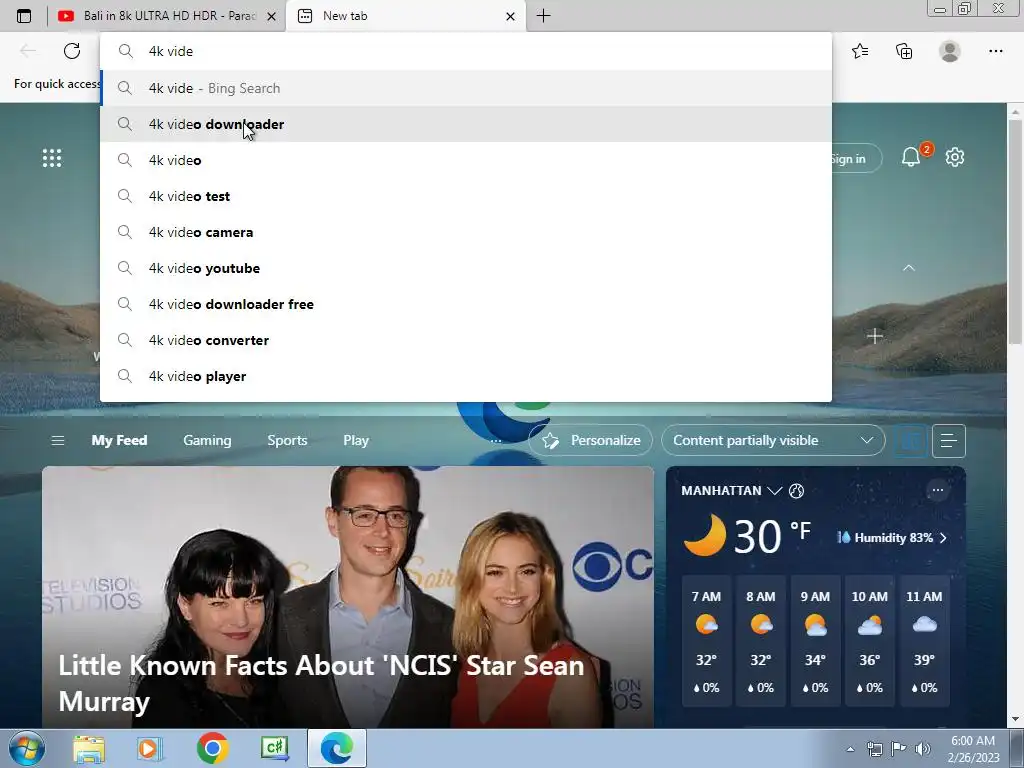1024x768 pixels.
Task: Open the C# application taskbar icon
Action: pos(274,748)
